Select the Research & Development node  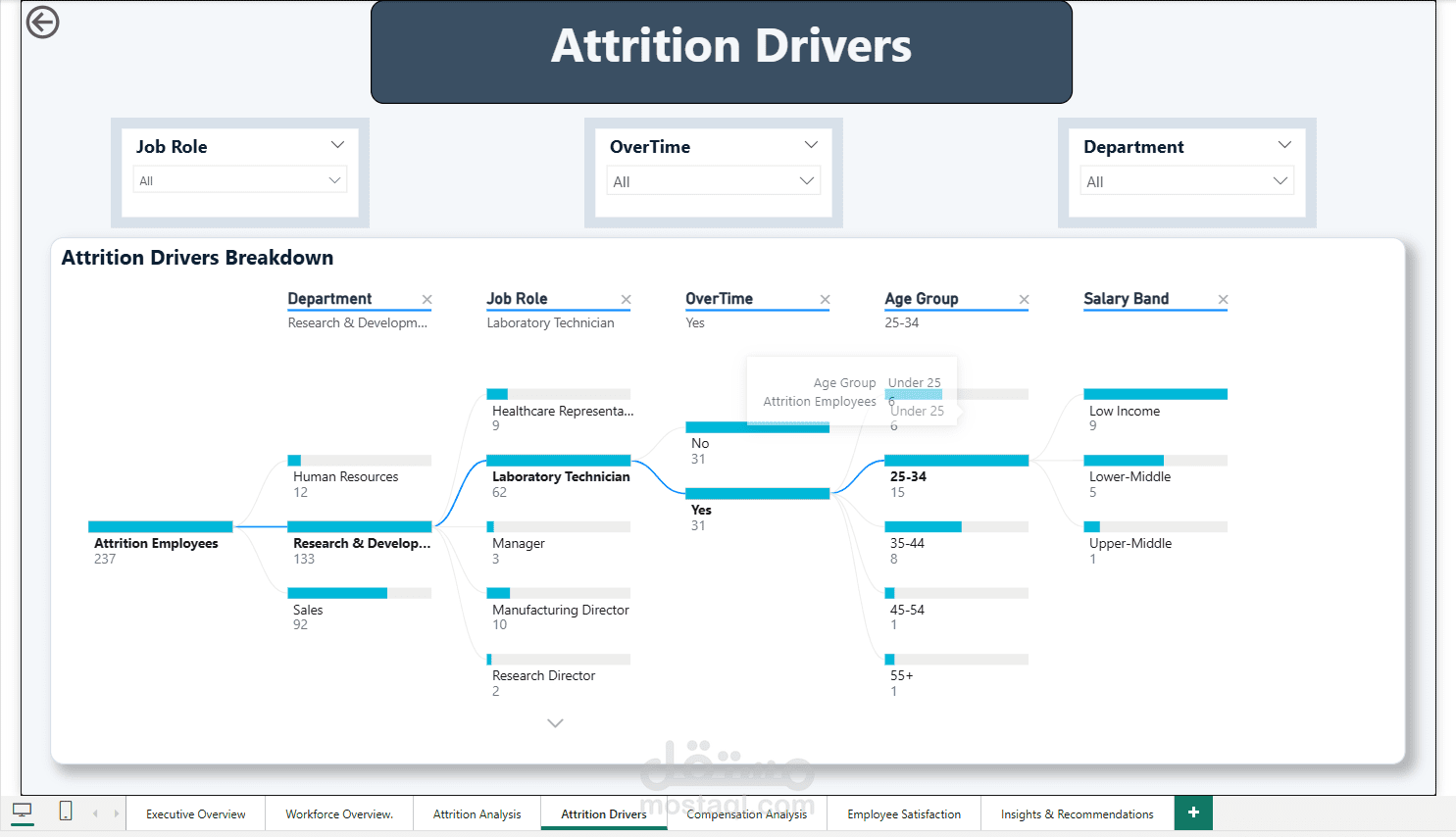(x=360, y=543)
